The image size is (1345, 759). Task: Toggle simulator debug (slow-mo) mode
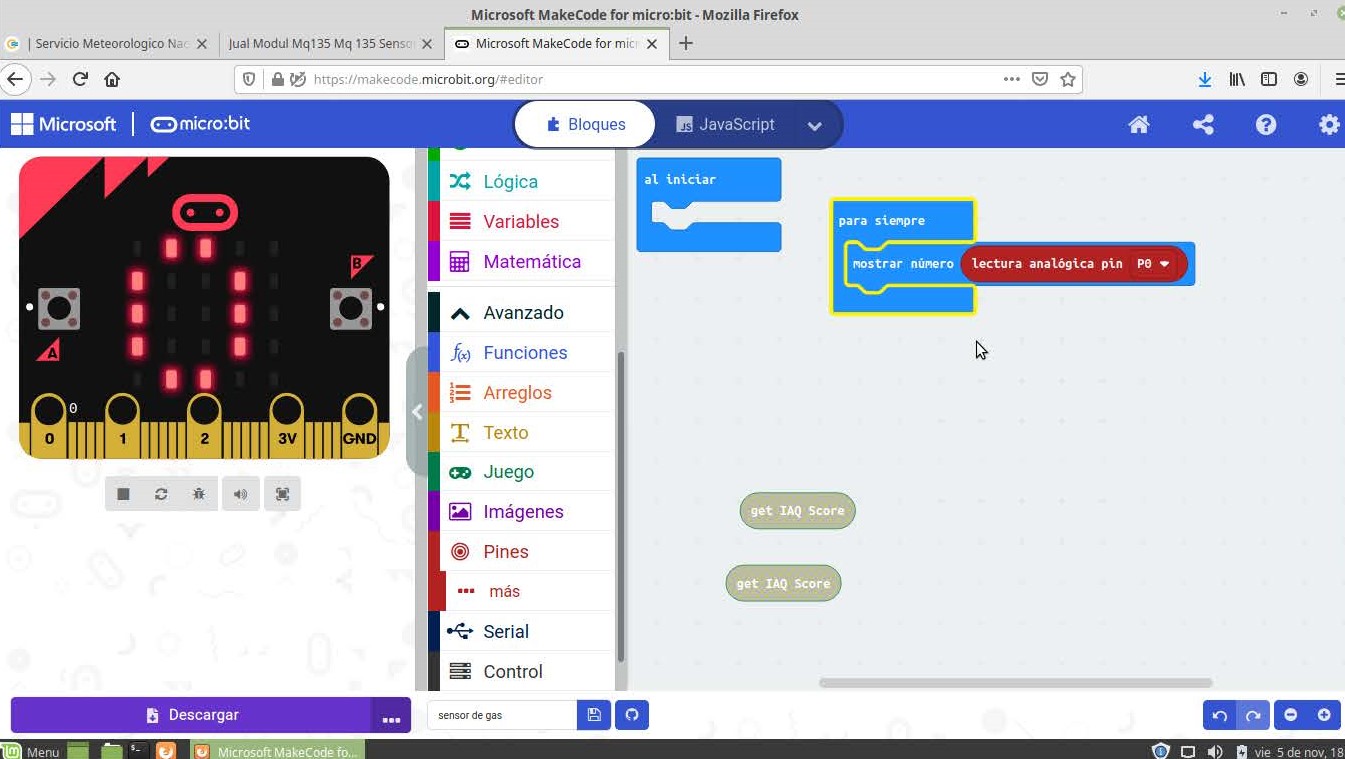pyautogui.click(x=199, y=494)
